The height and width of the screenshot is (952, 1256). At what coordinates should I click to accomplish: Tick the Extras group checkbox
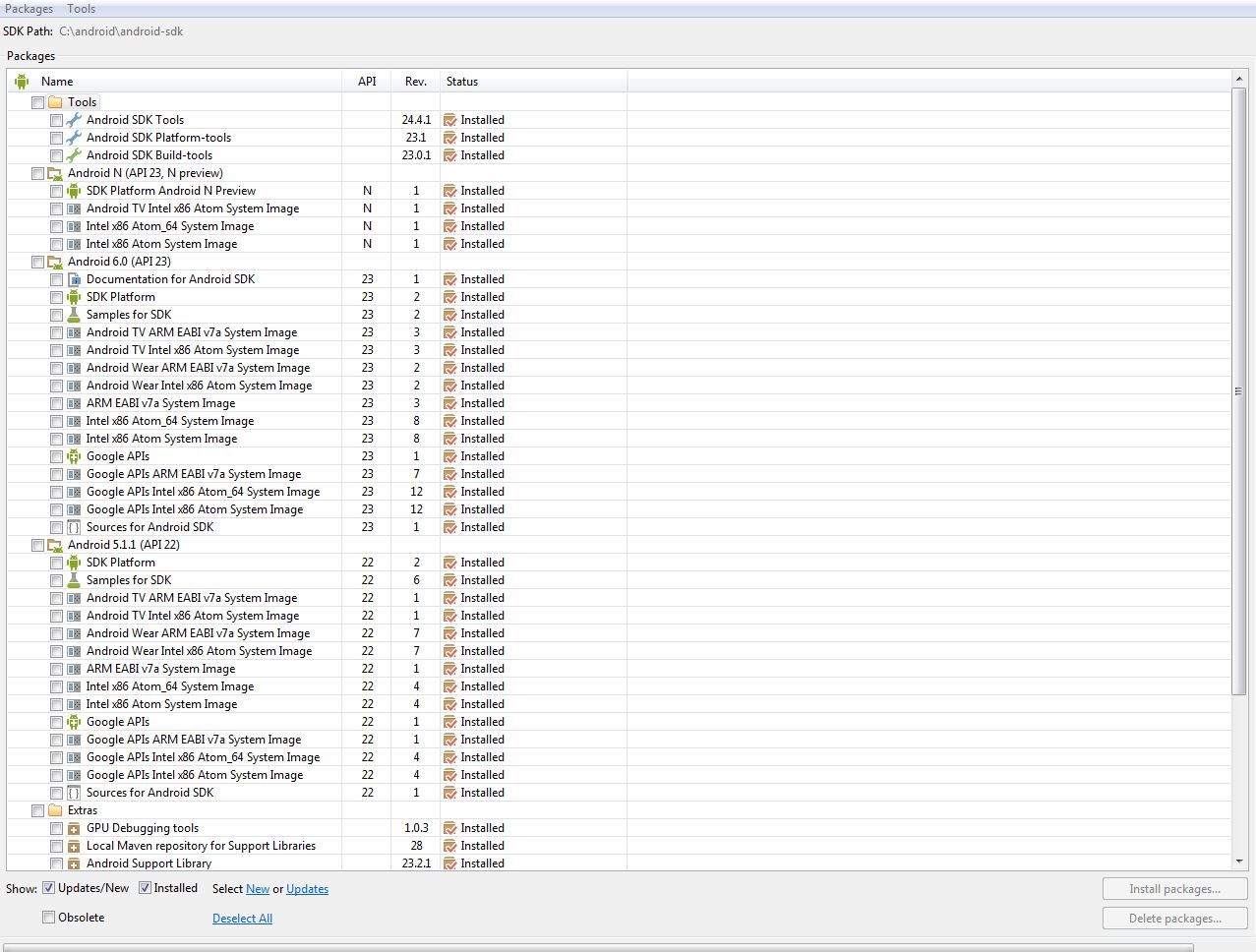tap(37, 810)
